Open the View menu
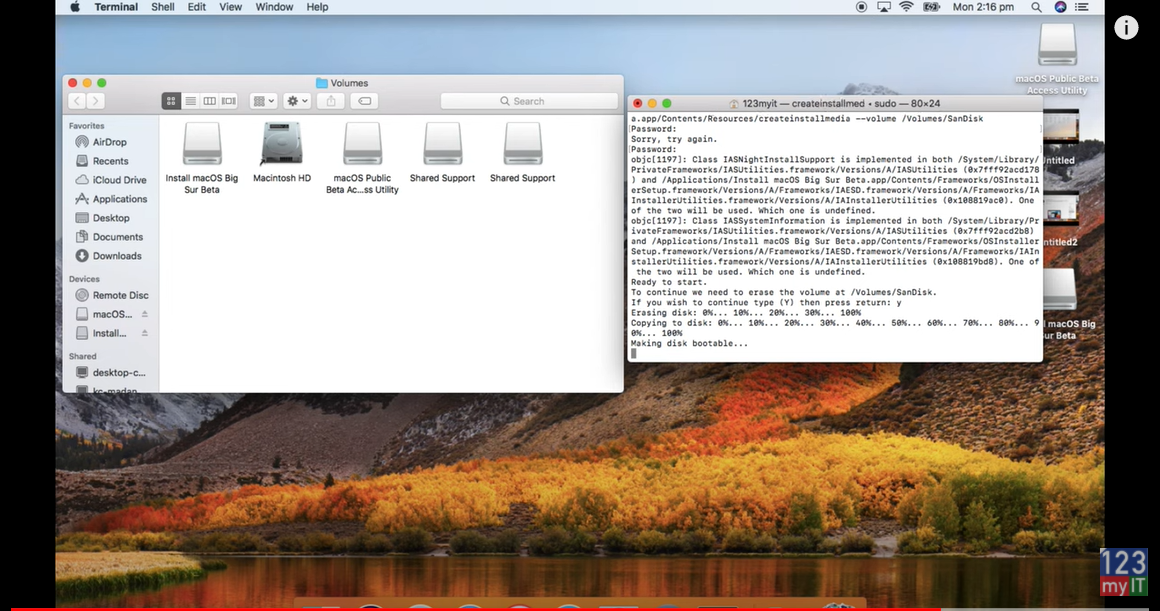This screenshot has width=1160, height=611. coord(231,7)
